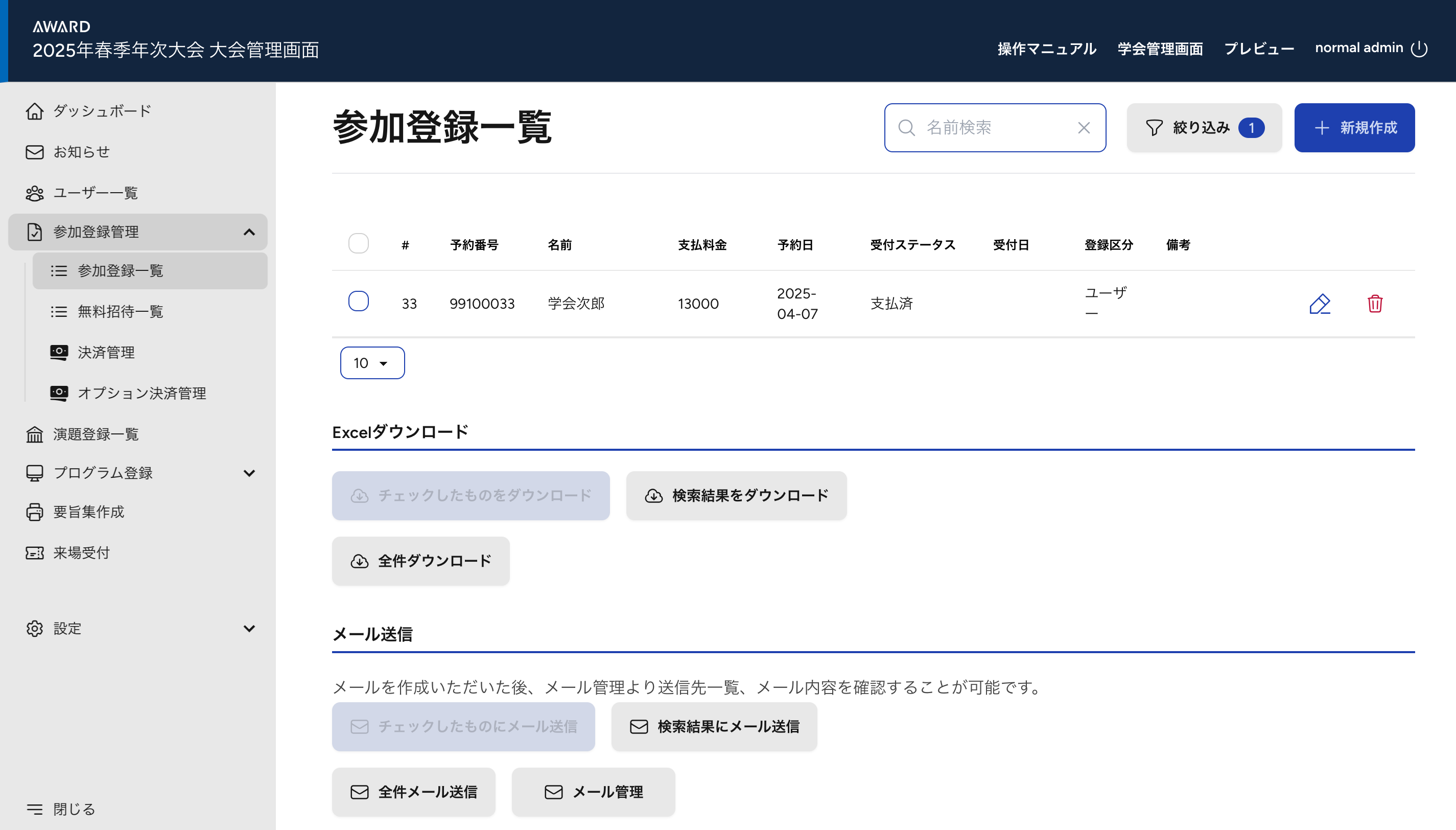Open 操作マニュアル in the top navigation
The image size is (1456, 830).
tap(1046, 49)
